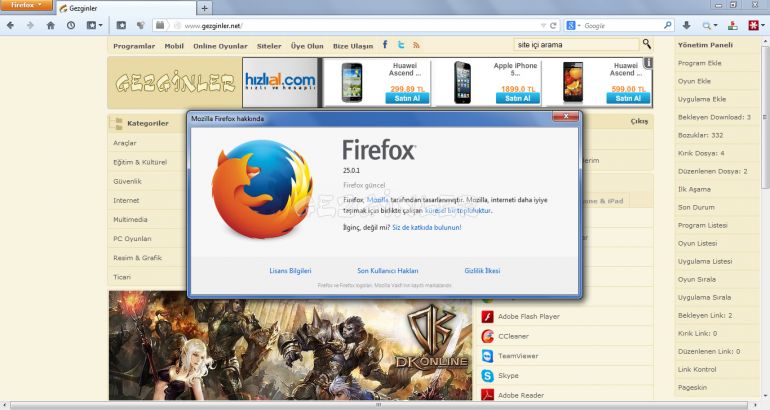Open the Gizlilik İlkesi link
The width and height of the screenshot is (770, 410).
pos(482,270)
